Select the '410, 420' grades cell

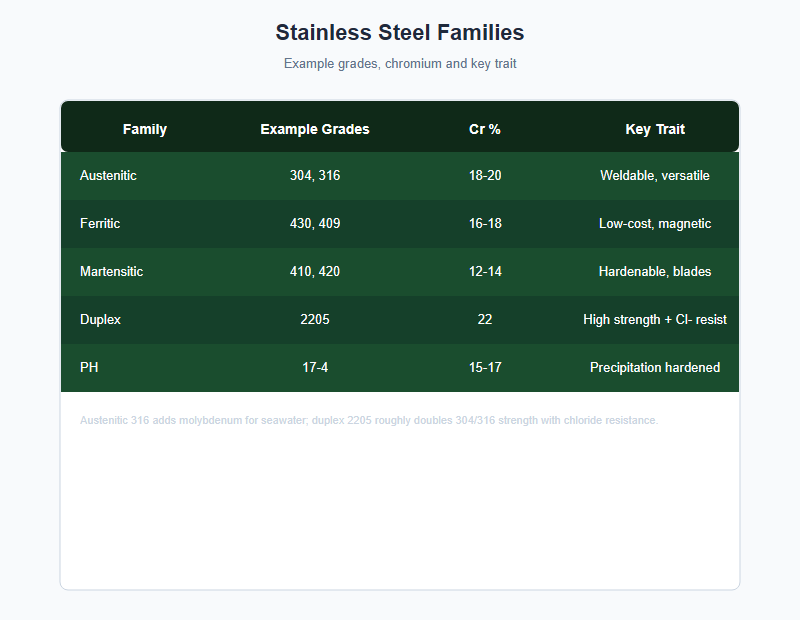point(315,272)
